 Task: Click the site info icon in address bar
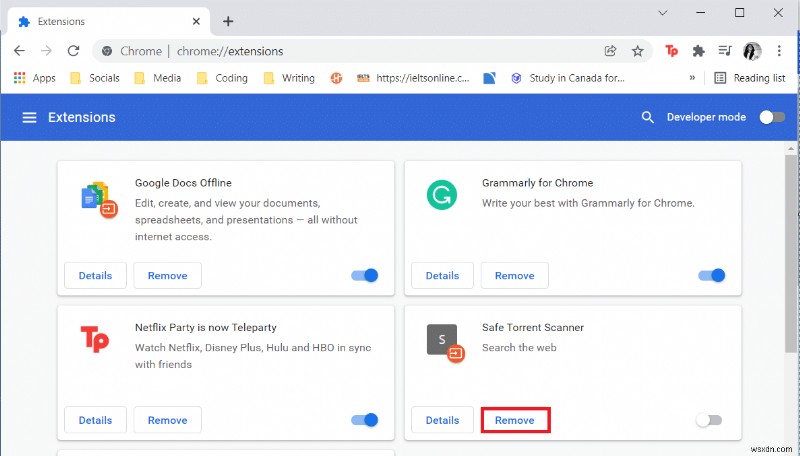tap(107, 51)
